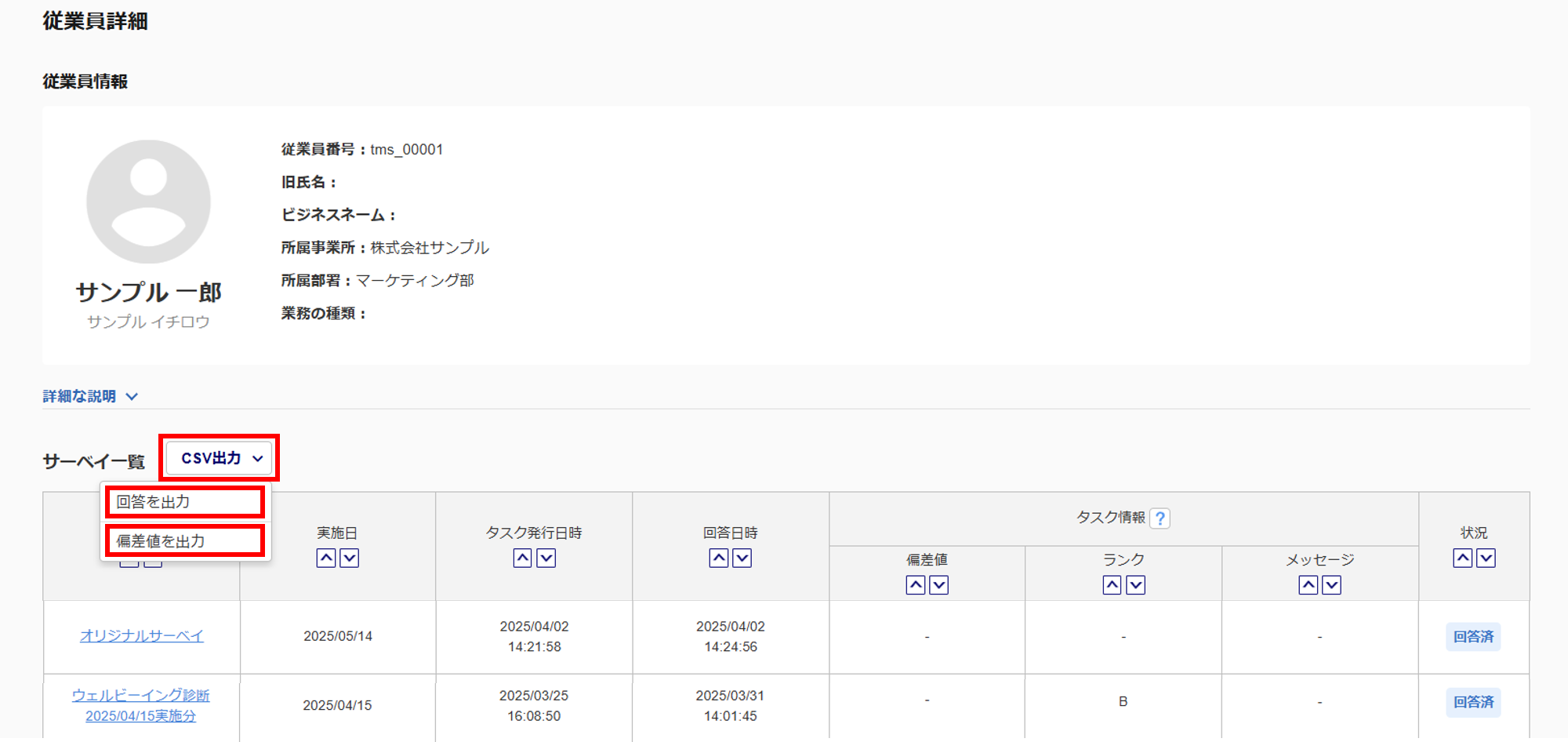Open the オリジナルサーベイ survey link
The width and height of the screenshot is (1568, 742).
141,636
